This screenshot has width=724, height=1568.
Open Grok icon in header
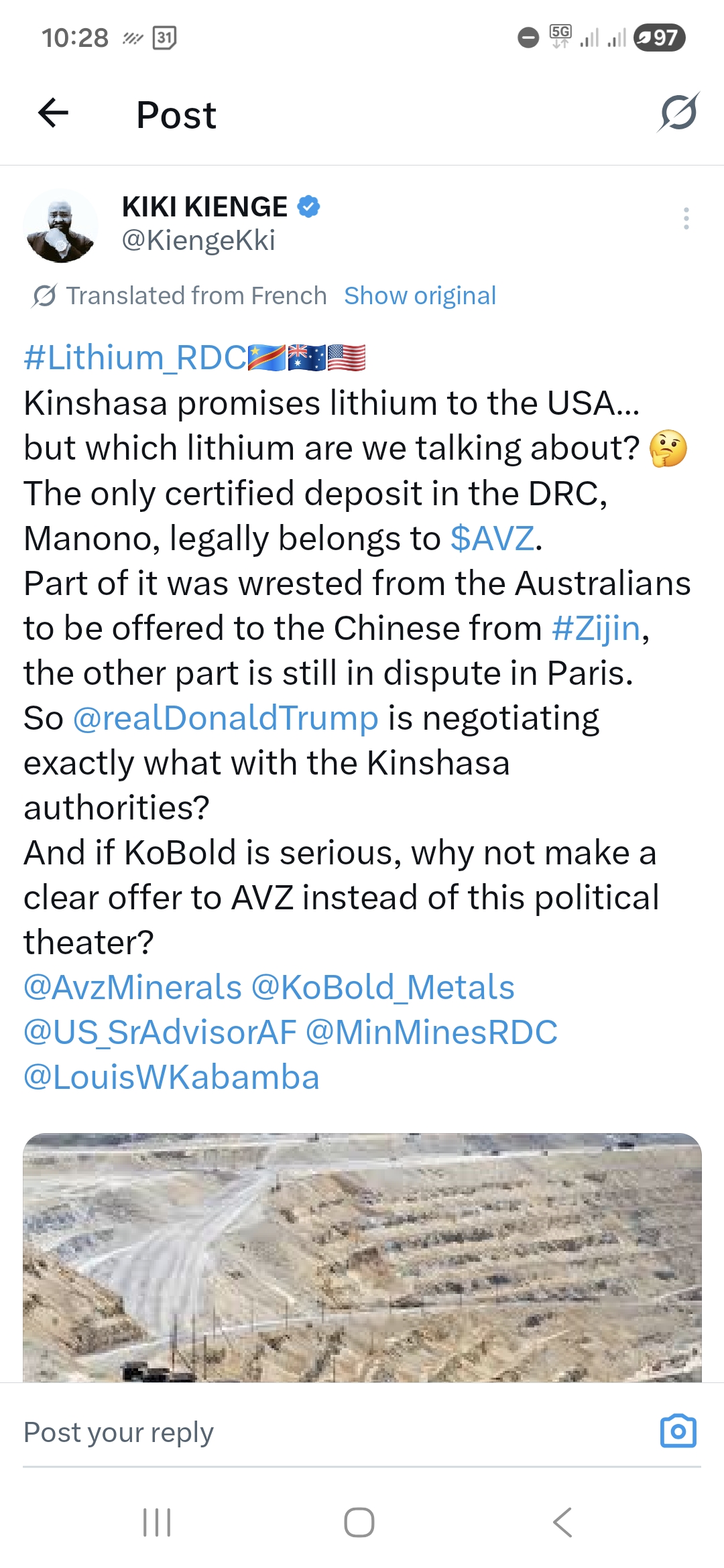pyautogui.click(x=678, y=113)
